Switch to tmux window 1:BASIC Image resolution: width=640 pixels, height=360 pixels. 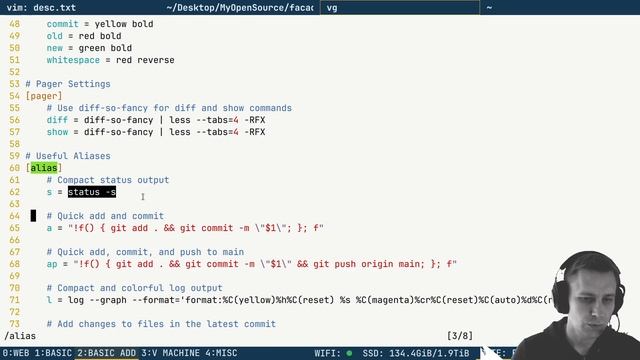[x=53, y=353]
